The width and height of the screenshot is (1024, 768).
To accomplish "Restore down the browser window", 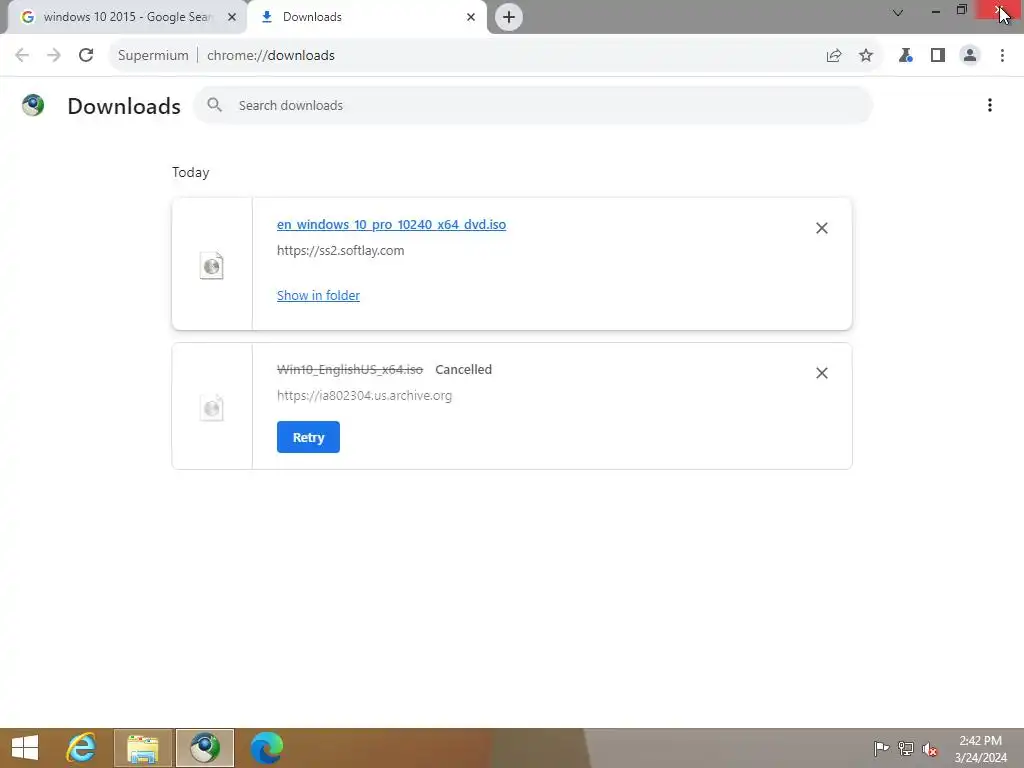I will pyautogui.click(x=961, y=10).
